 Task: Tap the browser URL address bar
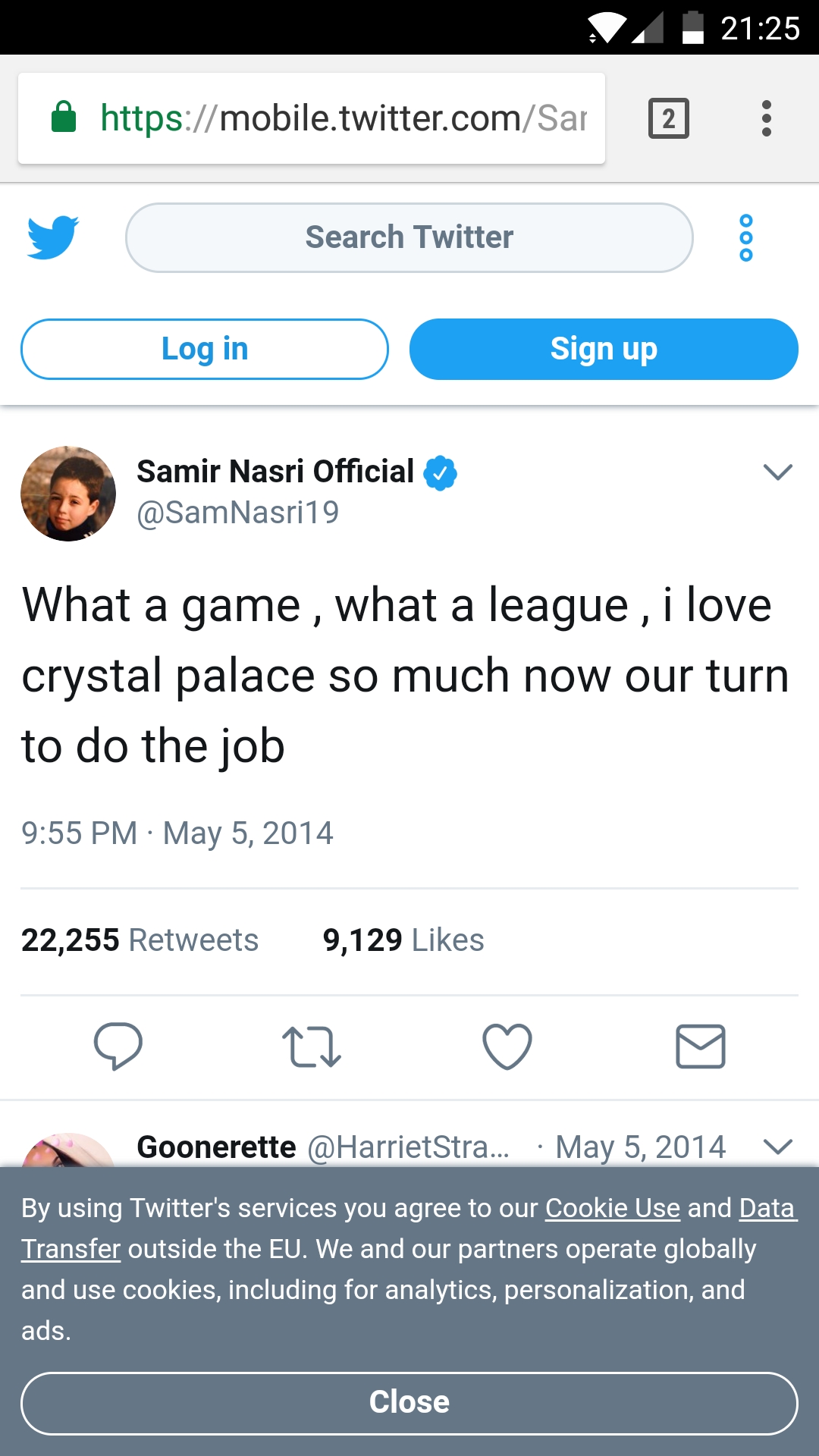tap(343, 119)
